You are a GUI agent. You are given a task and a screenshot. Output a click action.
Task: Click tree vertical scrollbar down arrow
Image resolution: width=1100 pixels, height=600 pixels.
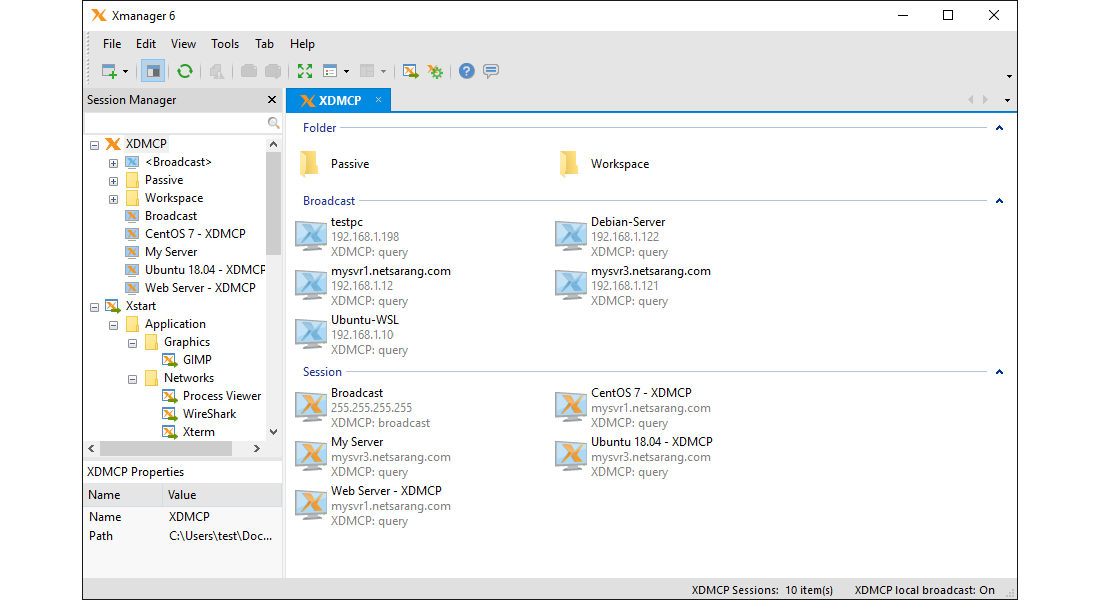tap(274, 432)
